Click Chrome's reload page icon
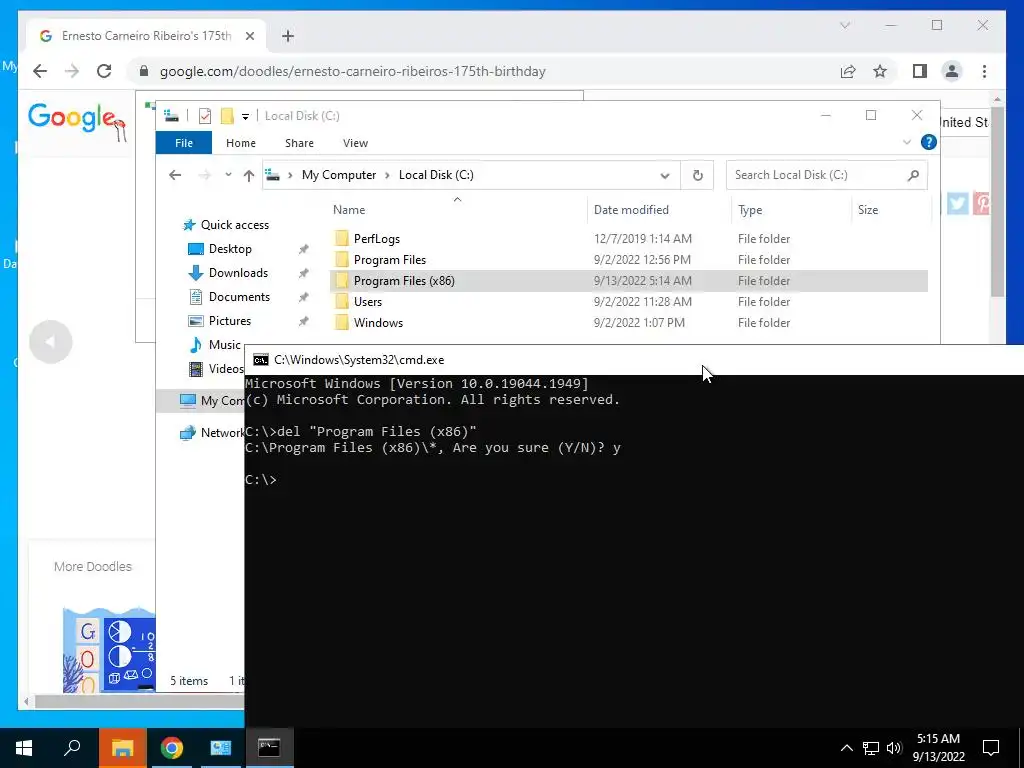Viewport: 1024px width, 768px height. (104, 71)
